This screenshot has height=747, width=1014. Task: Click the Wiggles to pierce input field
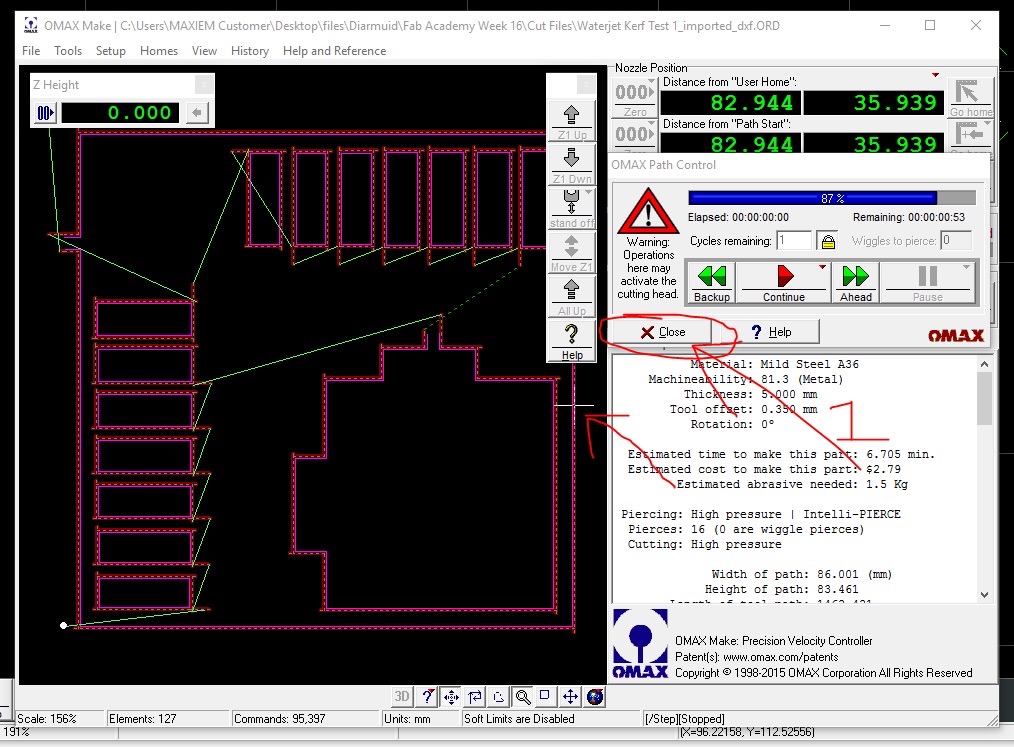pos(956,241)
